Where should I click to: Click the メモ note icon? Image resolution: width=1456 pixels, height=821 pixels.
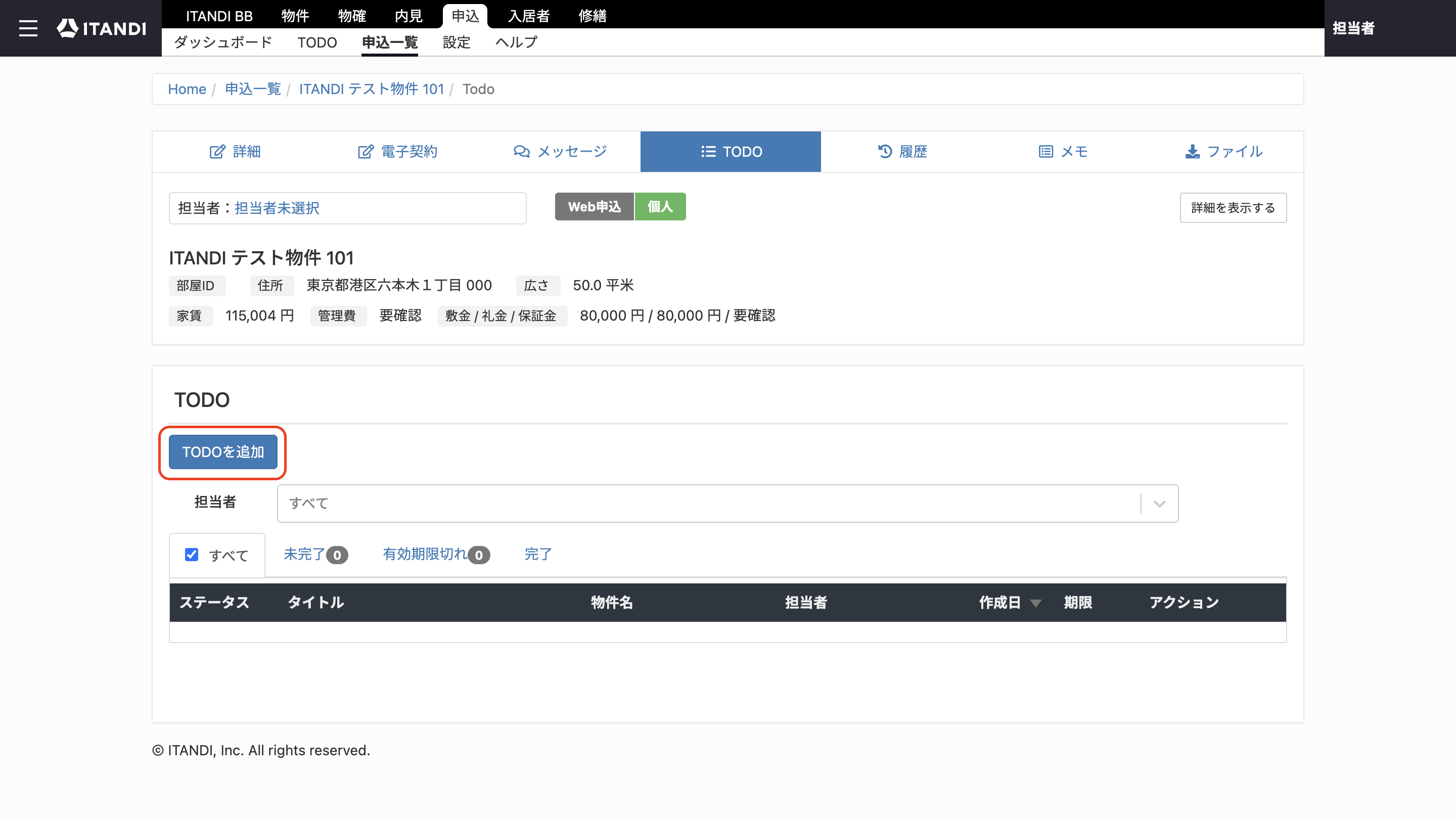coord(1045,152)
